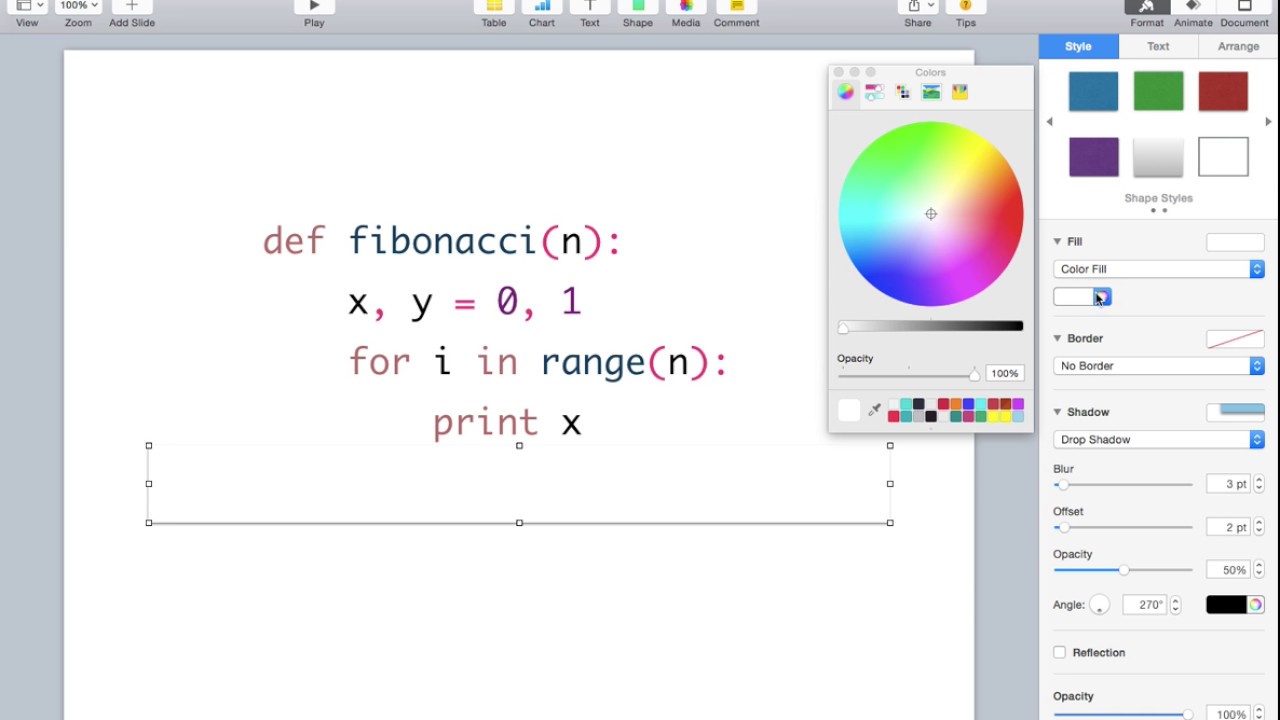1280x720 pixels.
Task: Apply the red shape style
Action: (x=1223, y=91)
